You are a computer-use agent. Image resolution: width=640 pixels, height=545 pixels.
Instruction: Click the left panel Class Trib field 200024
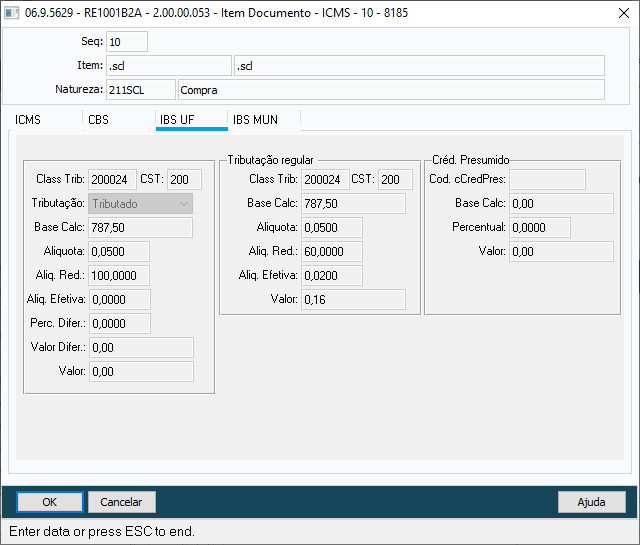click(112, 180)
